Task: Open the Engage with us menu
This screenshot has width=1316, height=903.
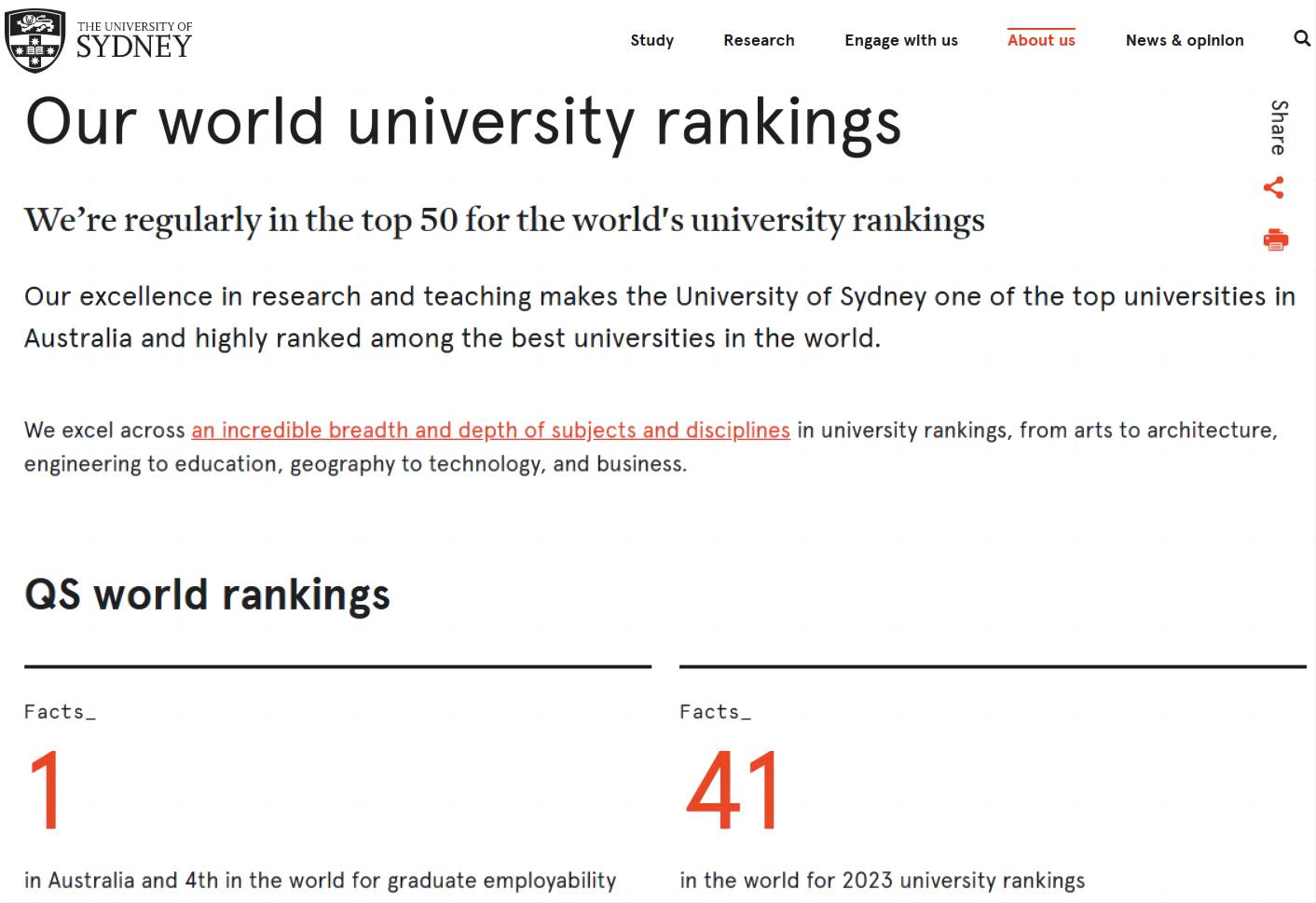Action: click(x=901, y=40)
